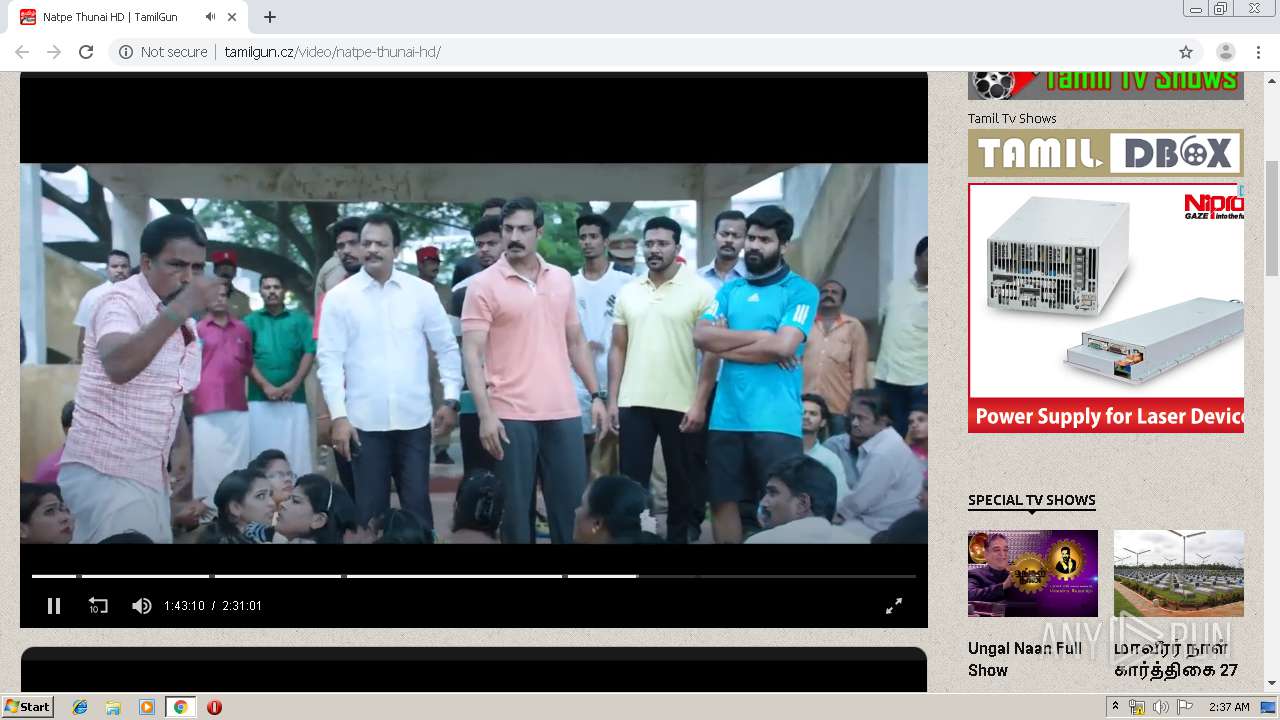The width and height of the screenshot is (1280, 720).
Task: Open Special TV Shows heading
Action: click(x=1031, y=500)
